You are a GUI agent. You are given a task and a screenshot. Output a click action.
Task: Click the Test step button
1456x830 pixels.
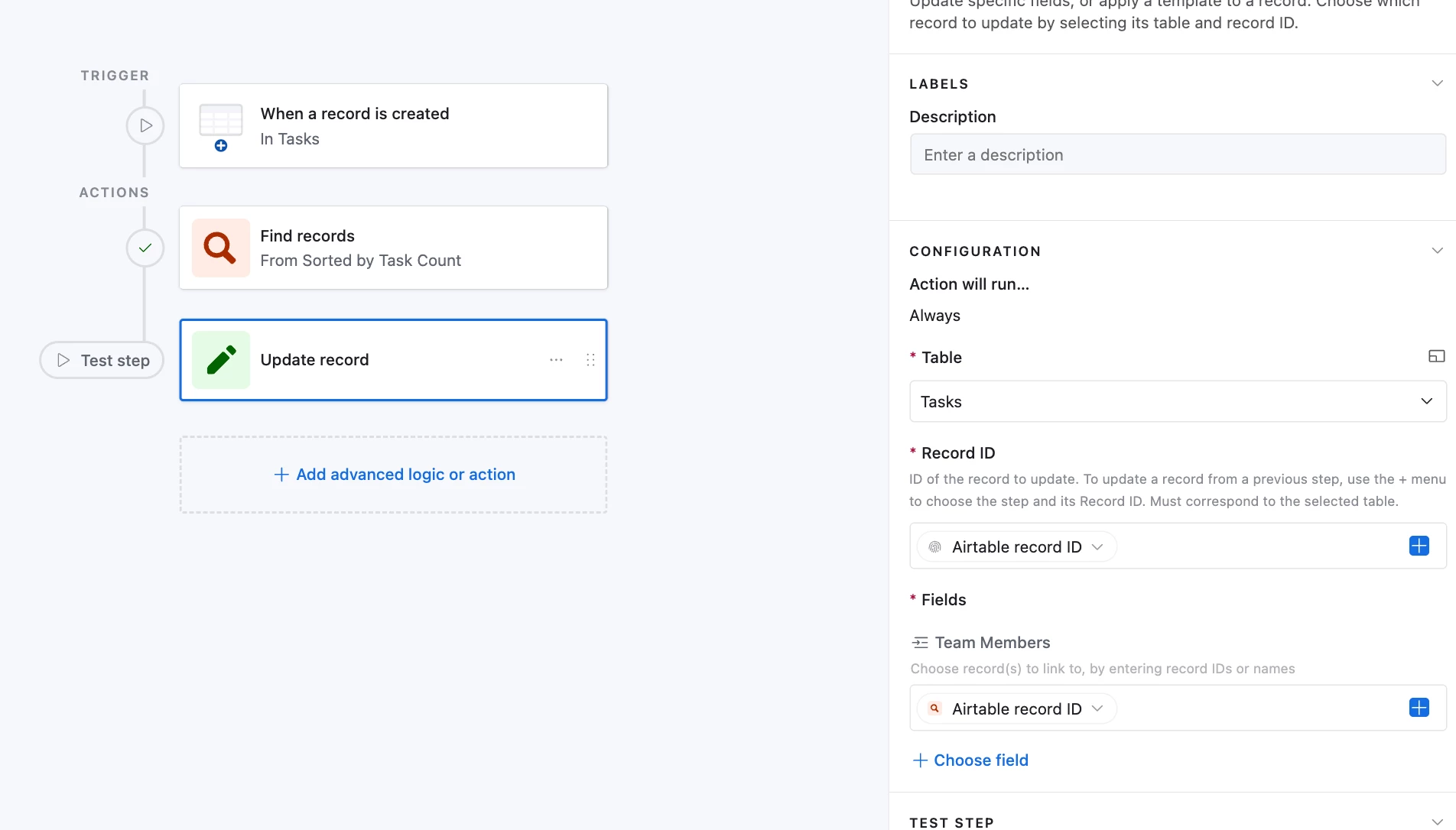[102, 360]
